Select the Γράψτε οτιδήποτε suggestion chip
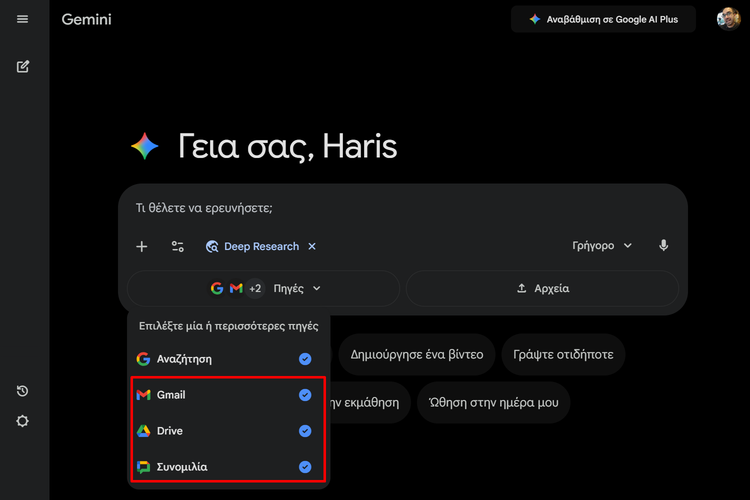This screenshot has width=750, height=500. pyautogui.click(x=564, y=354)
